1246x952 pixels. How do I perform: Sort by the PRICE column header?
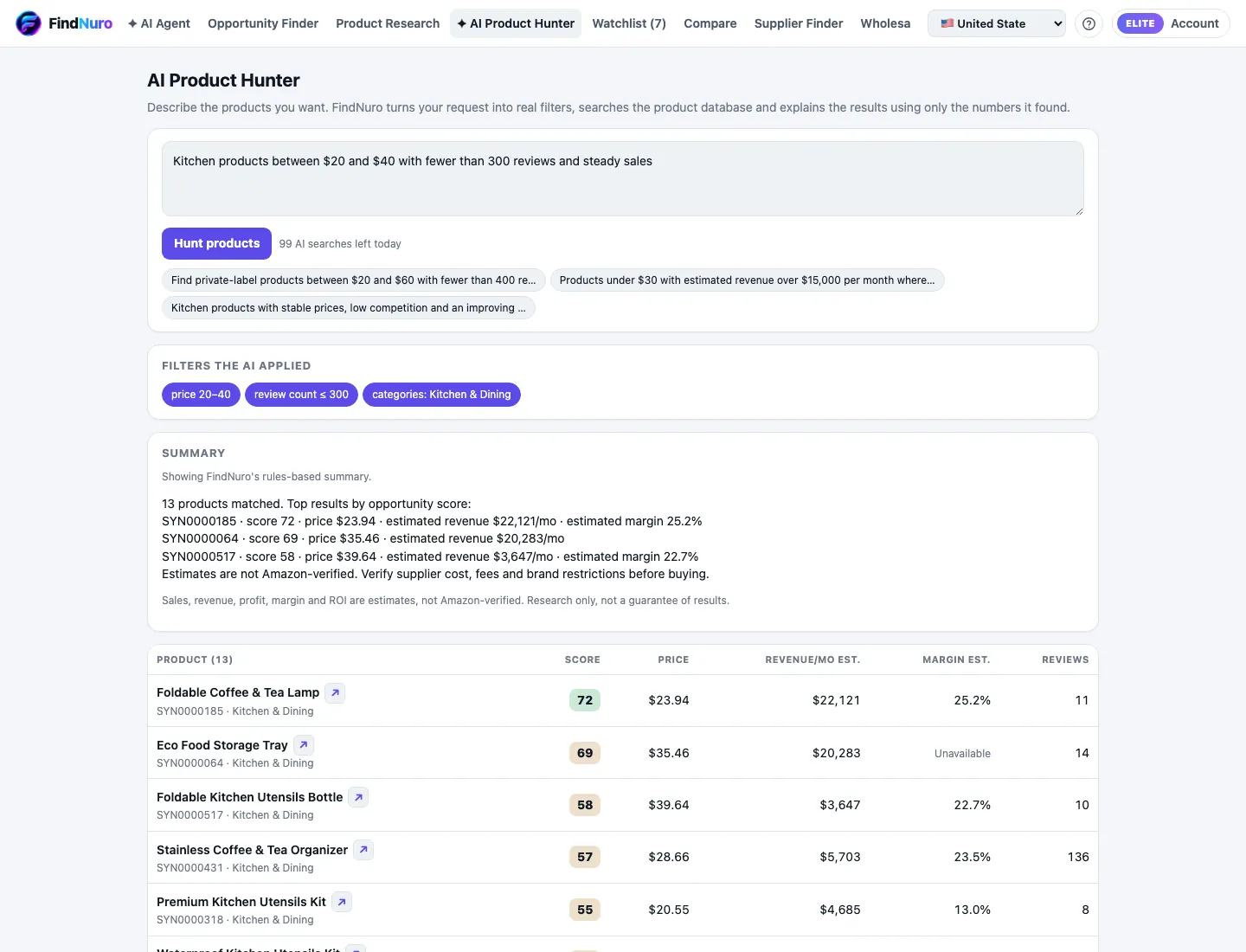coord(673,659)
